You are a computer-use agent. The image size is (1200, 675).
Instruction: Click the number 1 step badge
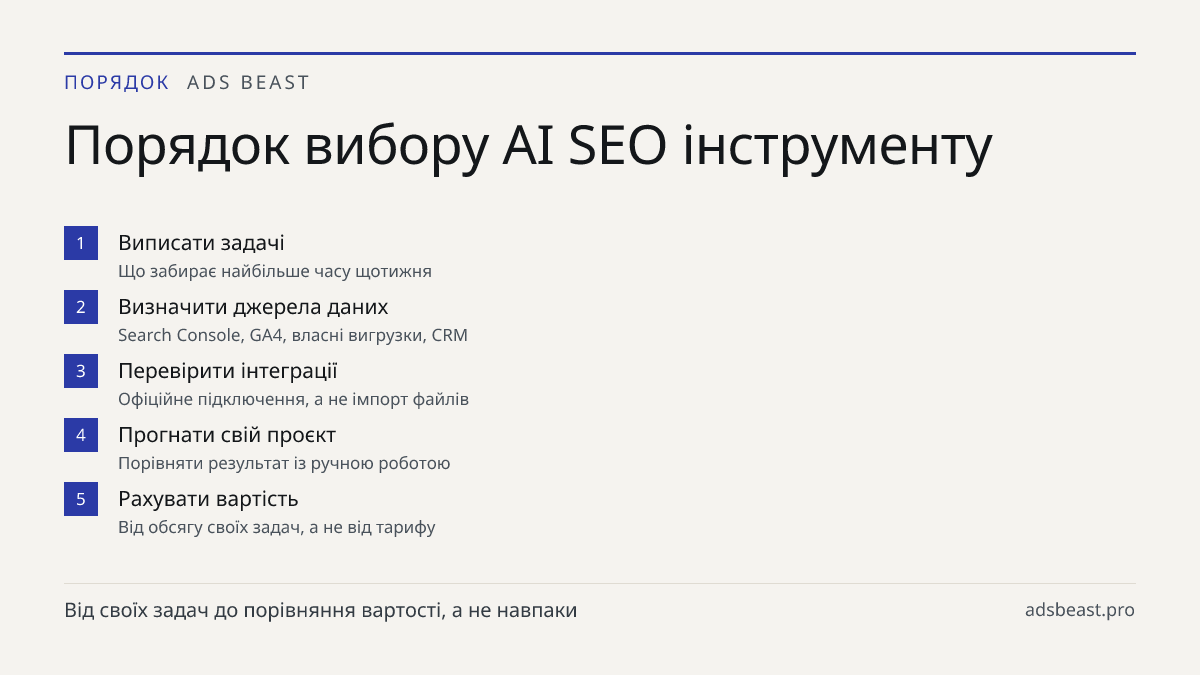click(x=81, y=243)
